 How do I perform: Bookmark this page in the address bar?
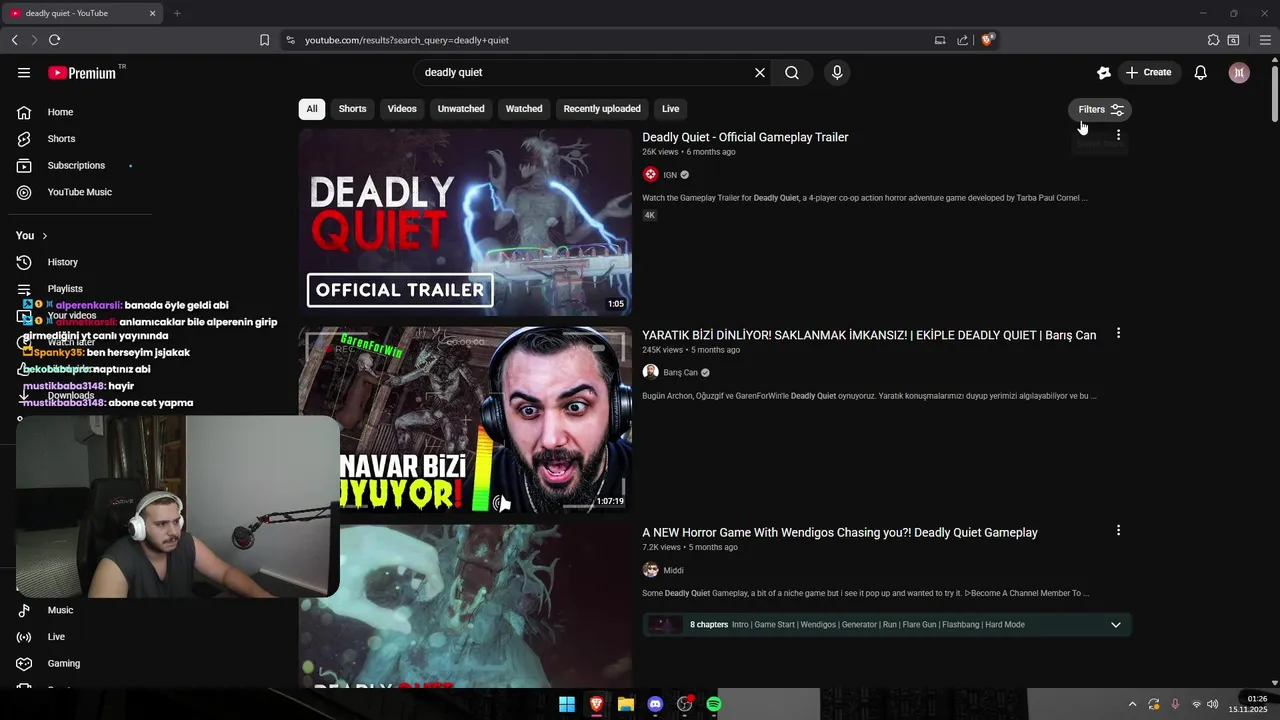pyautogui.click(x=264, y=40)
